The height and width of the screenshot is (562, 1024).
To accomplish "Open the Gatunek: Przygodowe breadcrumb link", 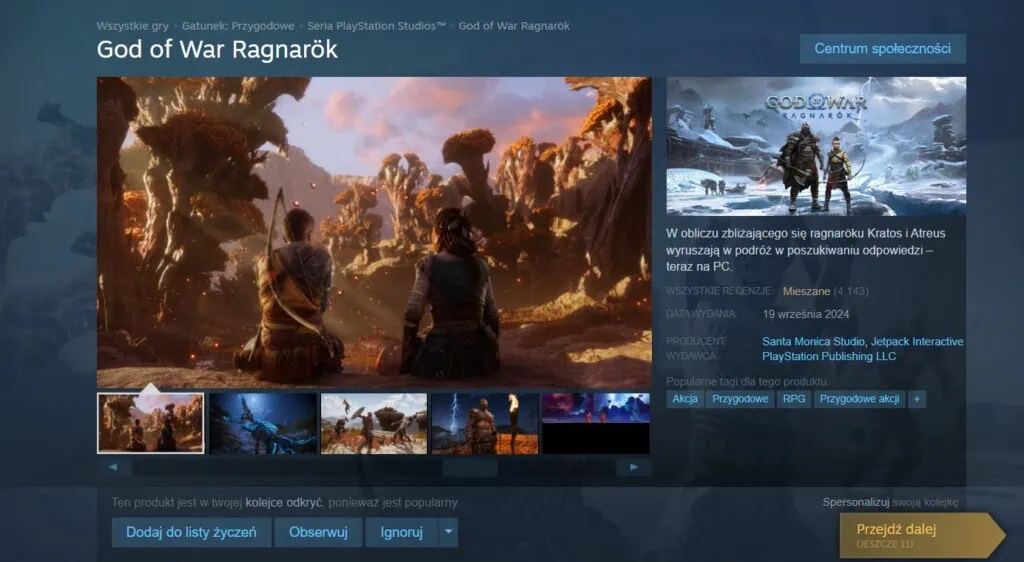I will coord(238,26).
